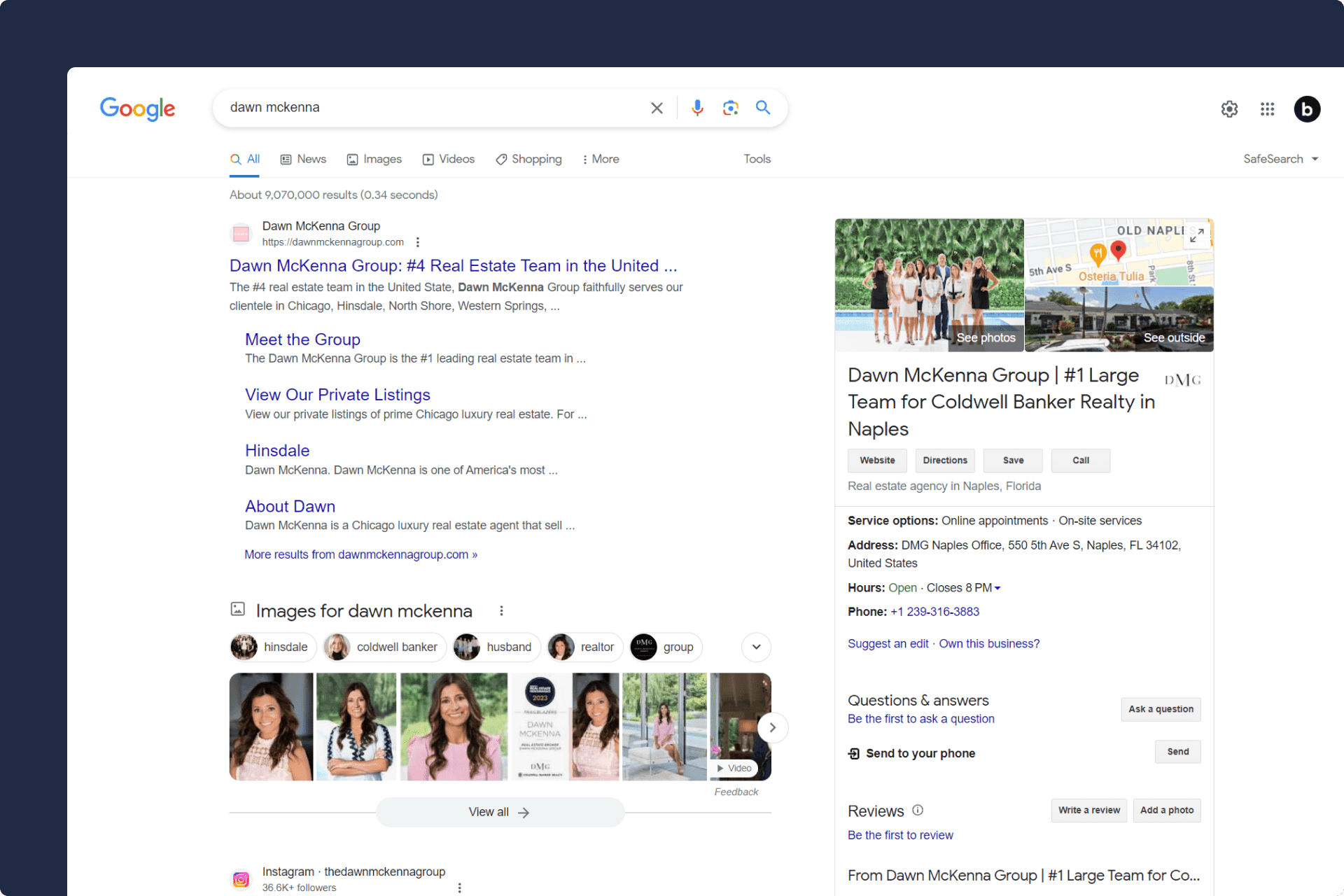
Task: Clear the search query with X icon
Action: [x=657, y=108]
